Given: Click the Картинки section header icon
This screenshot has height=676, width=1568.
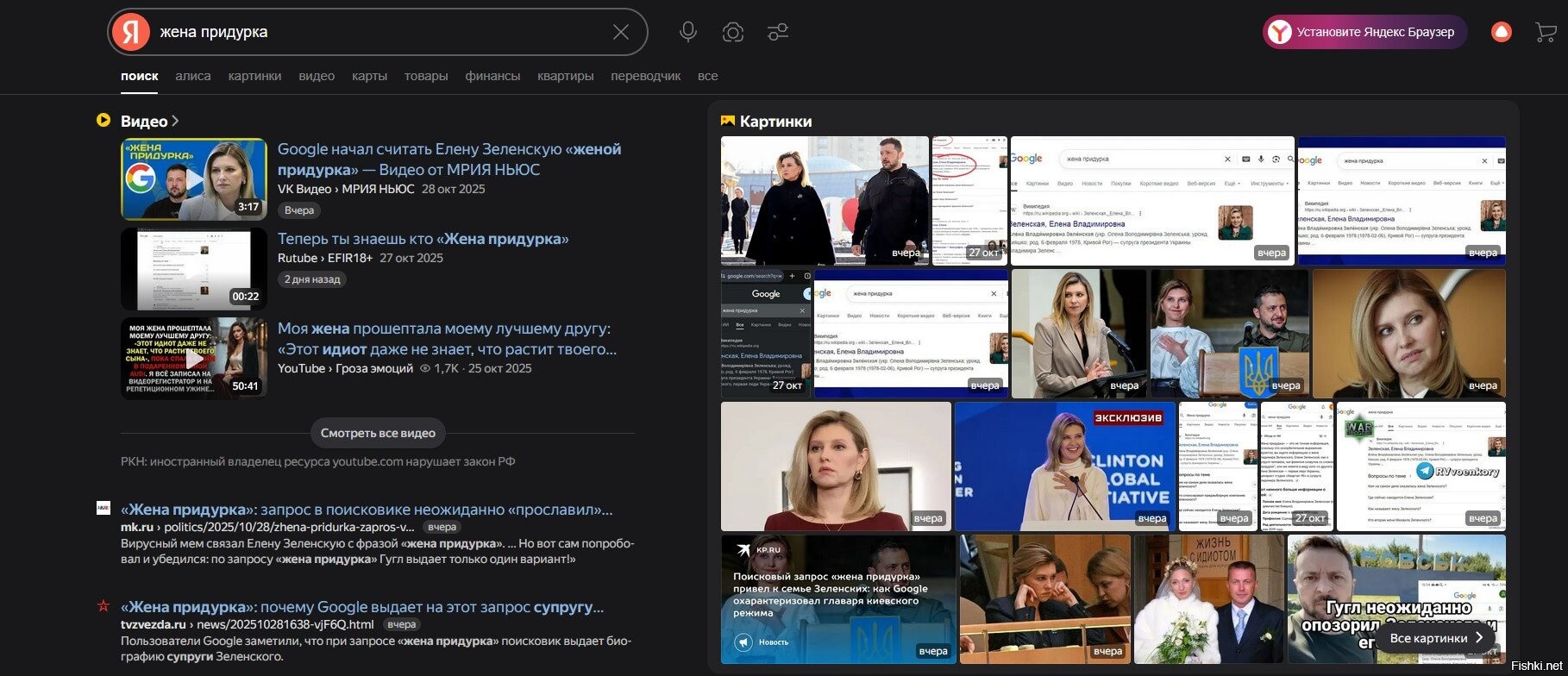Looking at the screenshot, I should click(728, 122).
